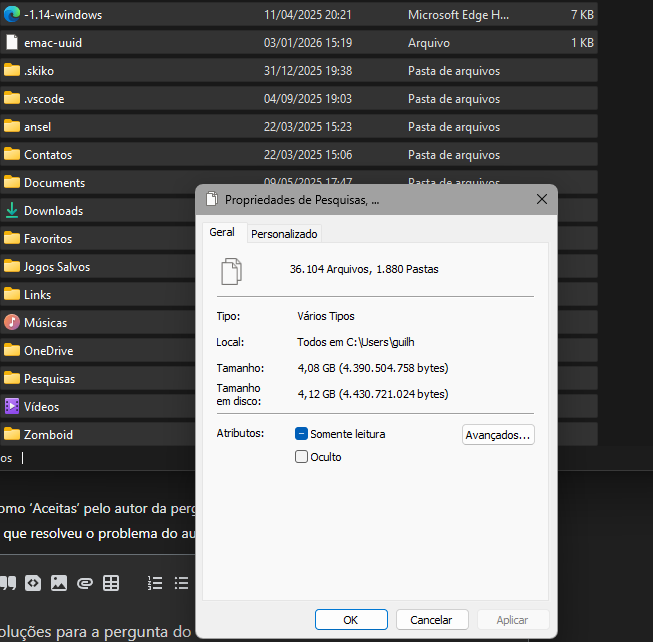Select the .vscode folder name
Viewport: 653px width, 642px height.
pyautogui.click(x=44, y=99)
